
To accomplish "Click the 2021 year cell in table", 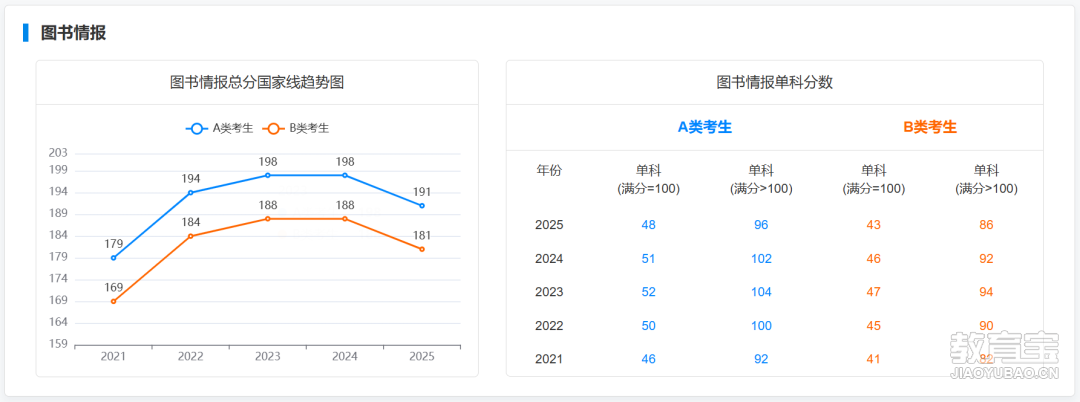I will coord(549,359).
